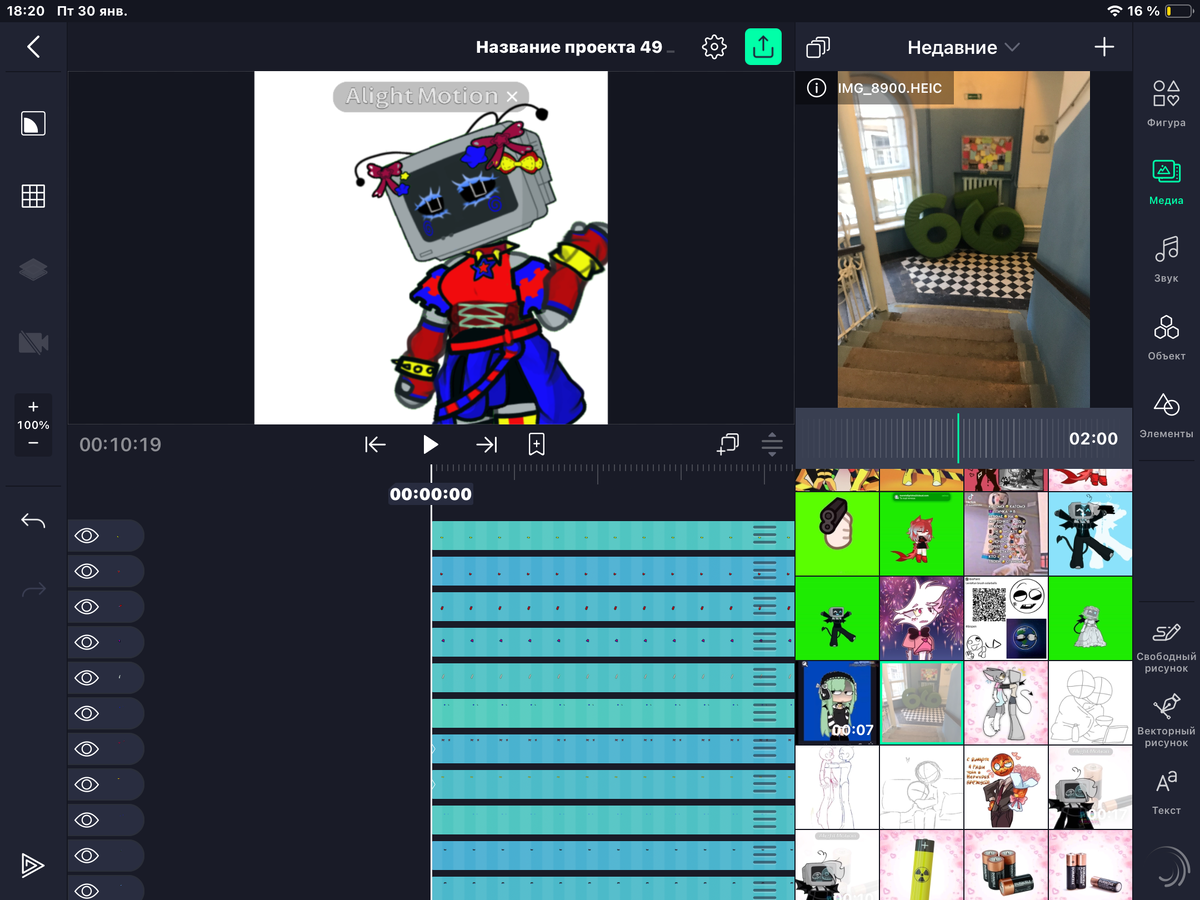Viewport: 1200px width, 900px height.
Task: Select the 00:00:00 playhead time marker
Action: click(x=431, y=494)
